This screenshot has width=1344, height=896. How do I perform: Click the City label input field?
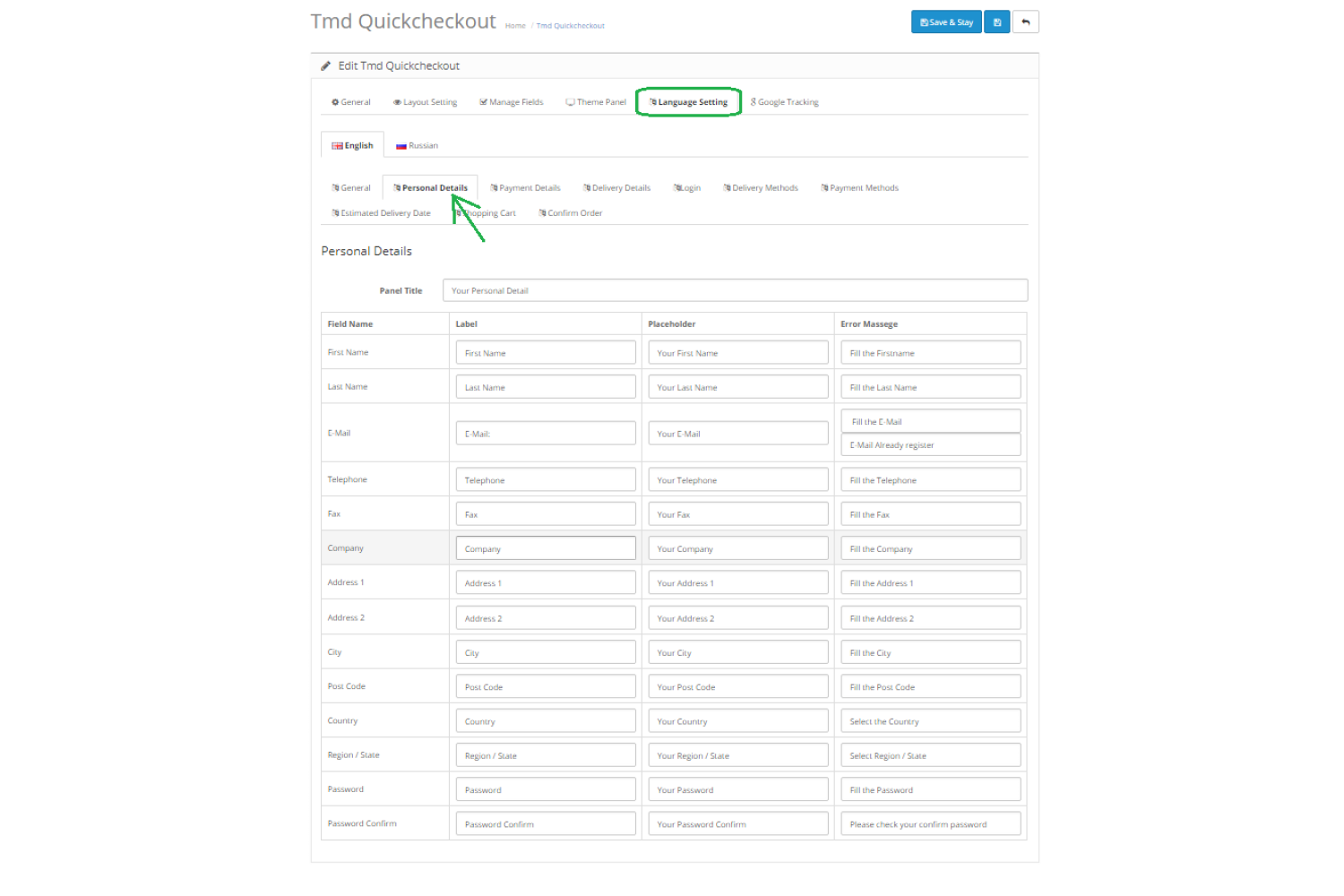point(546,652)
